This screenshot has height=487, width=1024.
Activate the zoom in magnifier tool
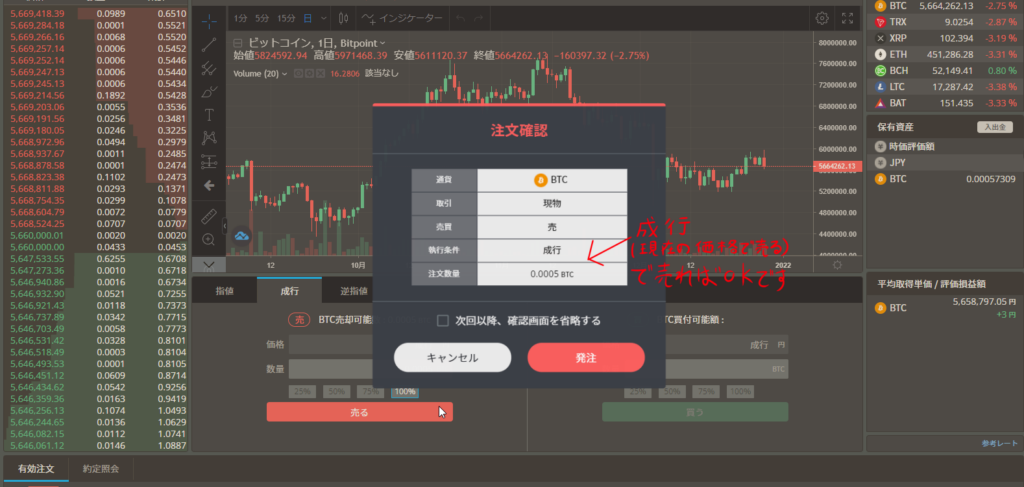click(209, 240)
